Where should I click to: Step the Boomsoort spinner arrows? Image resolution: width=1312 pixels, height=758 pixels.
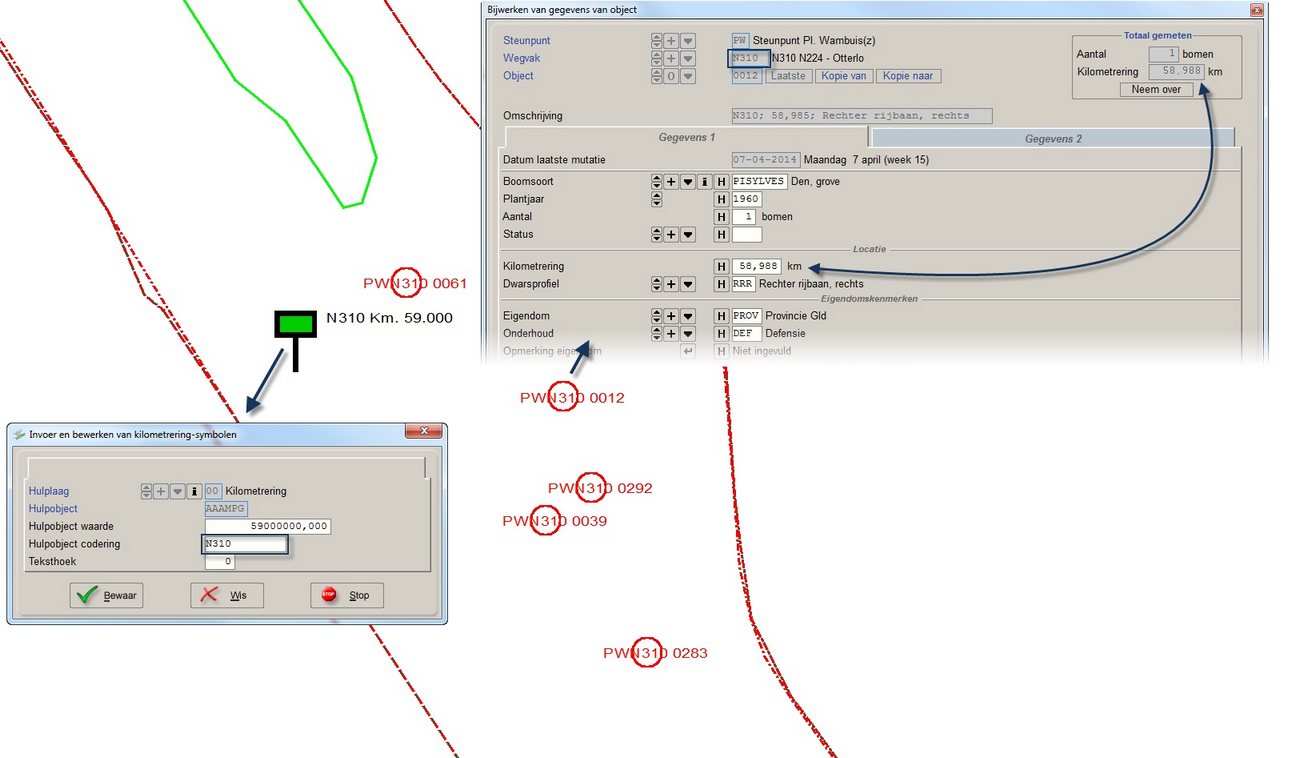[656, 182]
